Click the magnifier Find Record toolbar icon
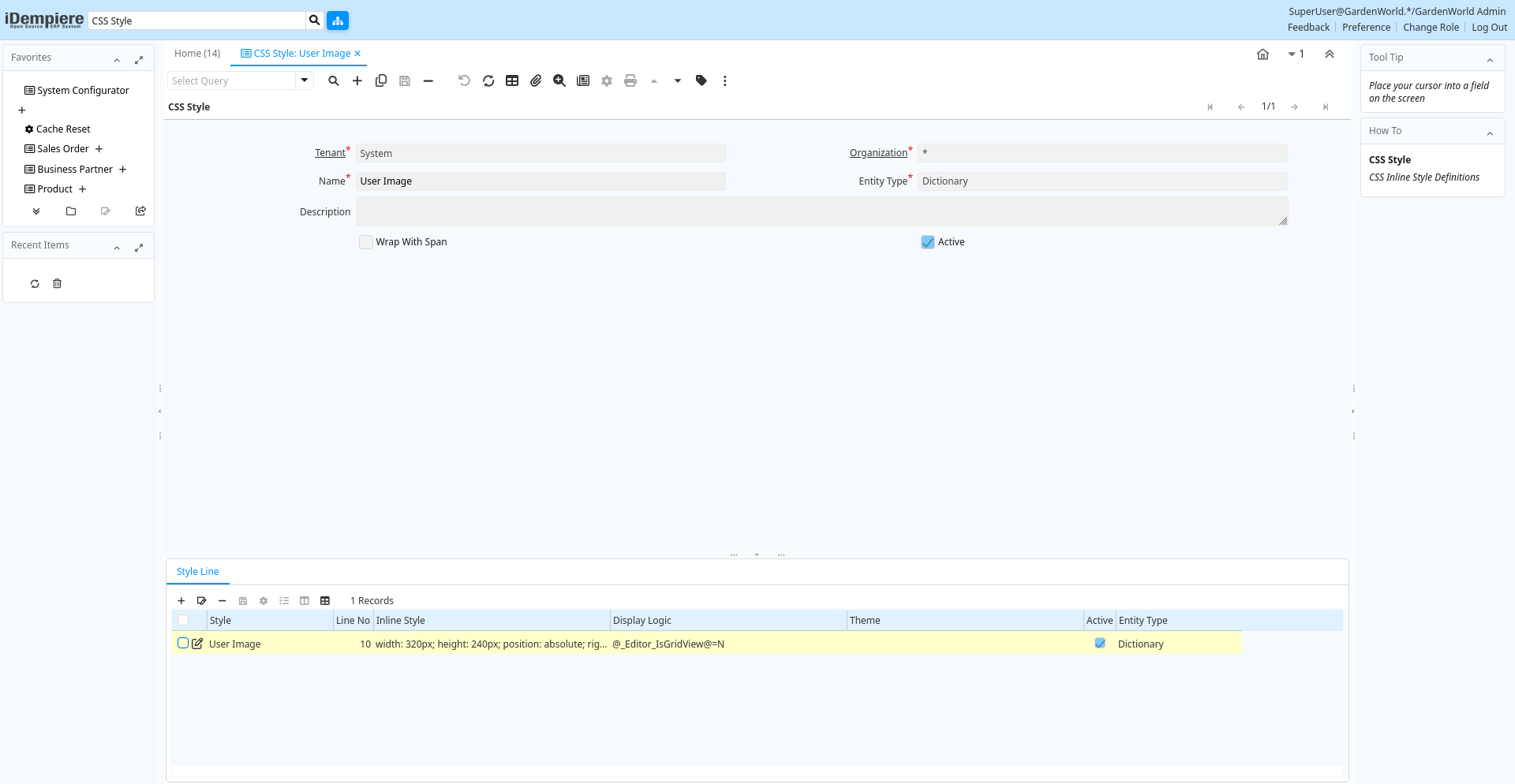The image size is (1515, 784). click(334, 80)
